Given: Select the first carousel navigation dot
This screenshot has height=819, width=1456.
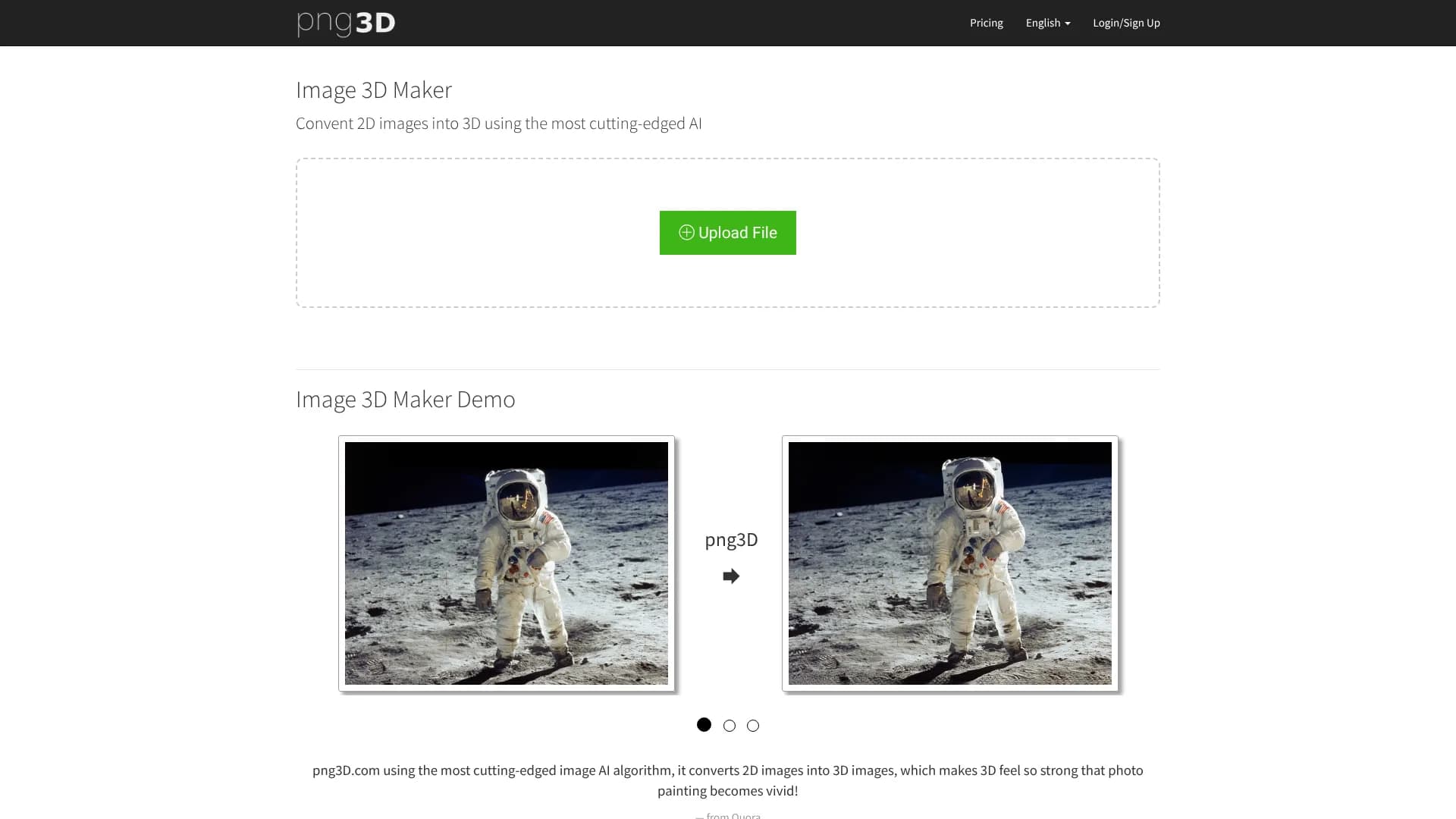Looking at the screenshot, I should [704, 725].
